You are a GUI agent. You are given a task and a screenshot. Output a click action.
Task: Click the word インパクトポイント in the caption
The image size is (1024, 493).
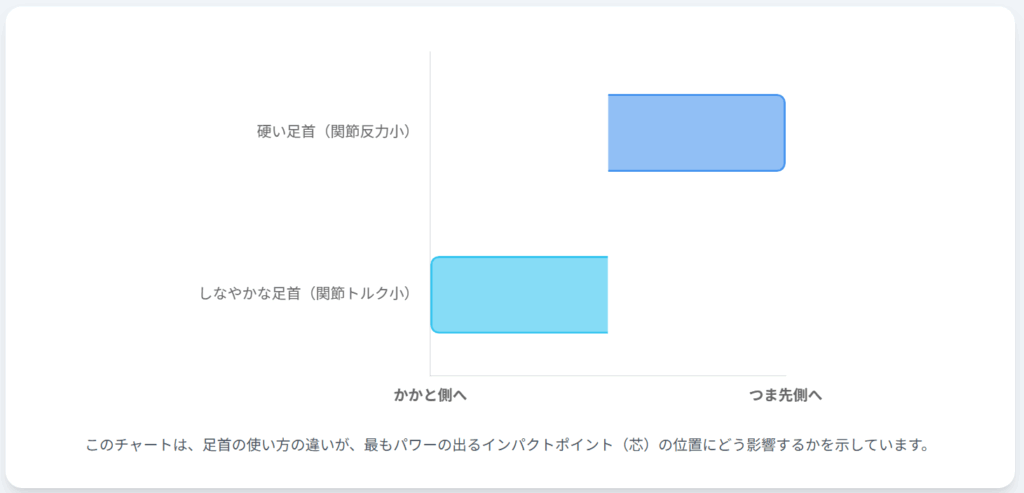click(549, 444)
